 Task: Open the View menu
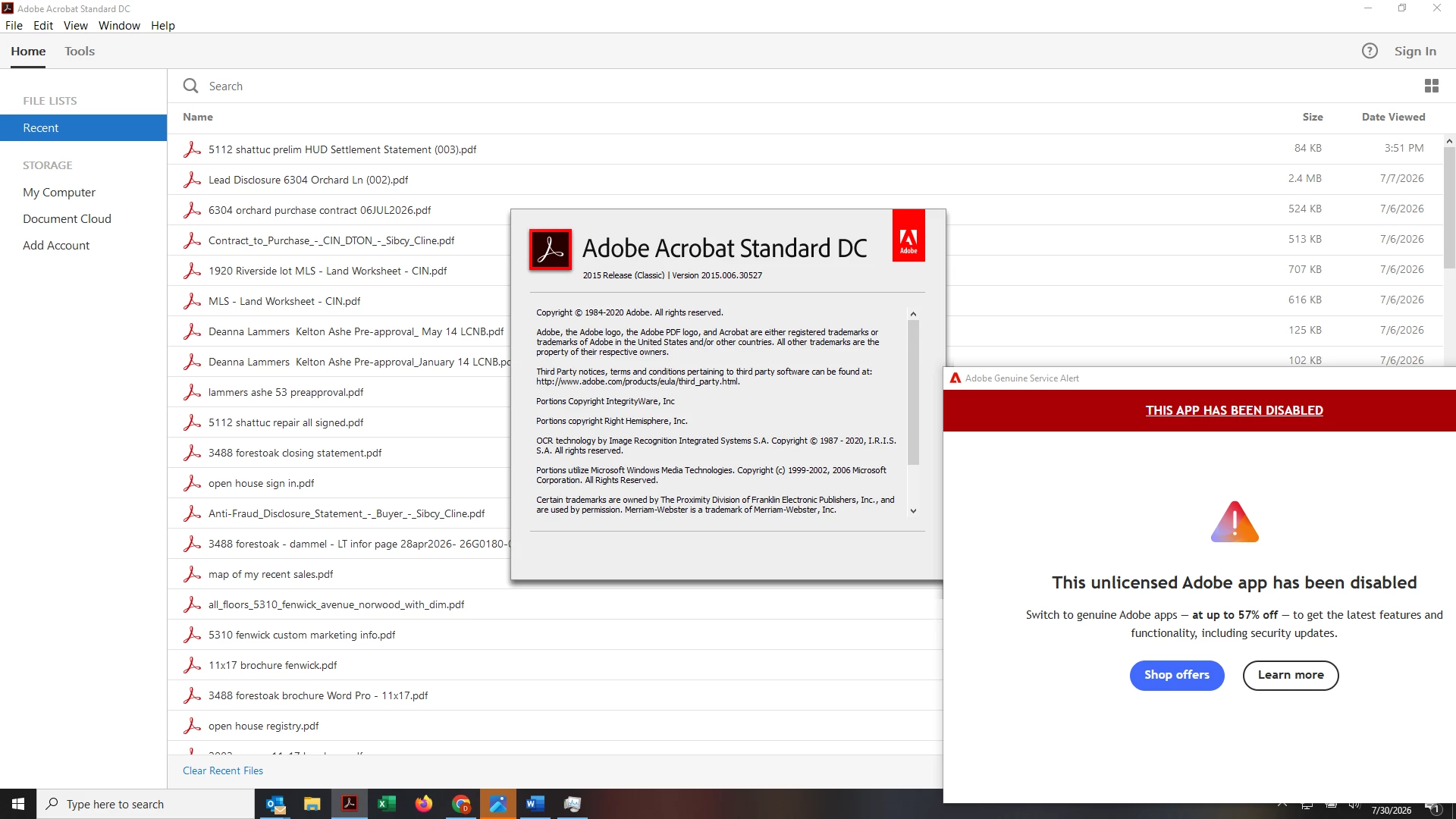point(76,25)
